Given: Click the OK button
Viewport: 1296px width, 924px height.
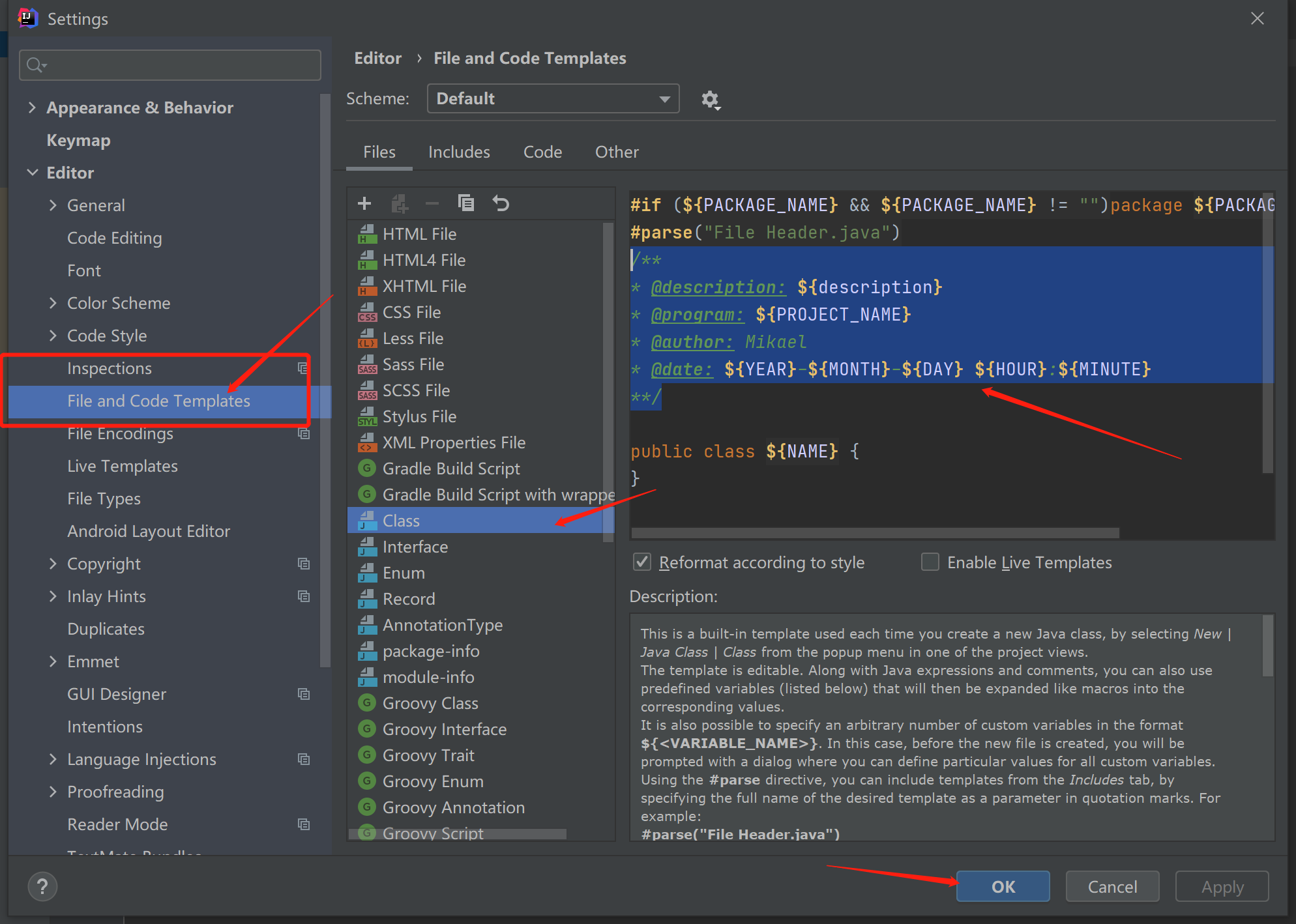Looking at the screenshot, I should coord(1002,886).
